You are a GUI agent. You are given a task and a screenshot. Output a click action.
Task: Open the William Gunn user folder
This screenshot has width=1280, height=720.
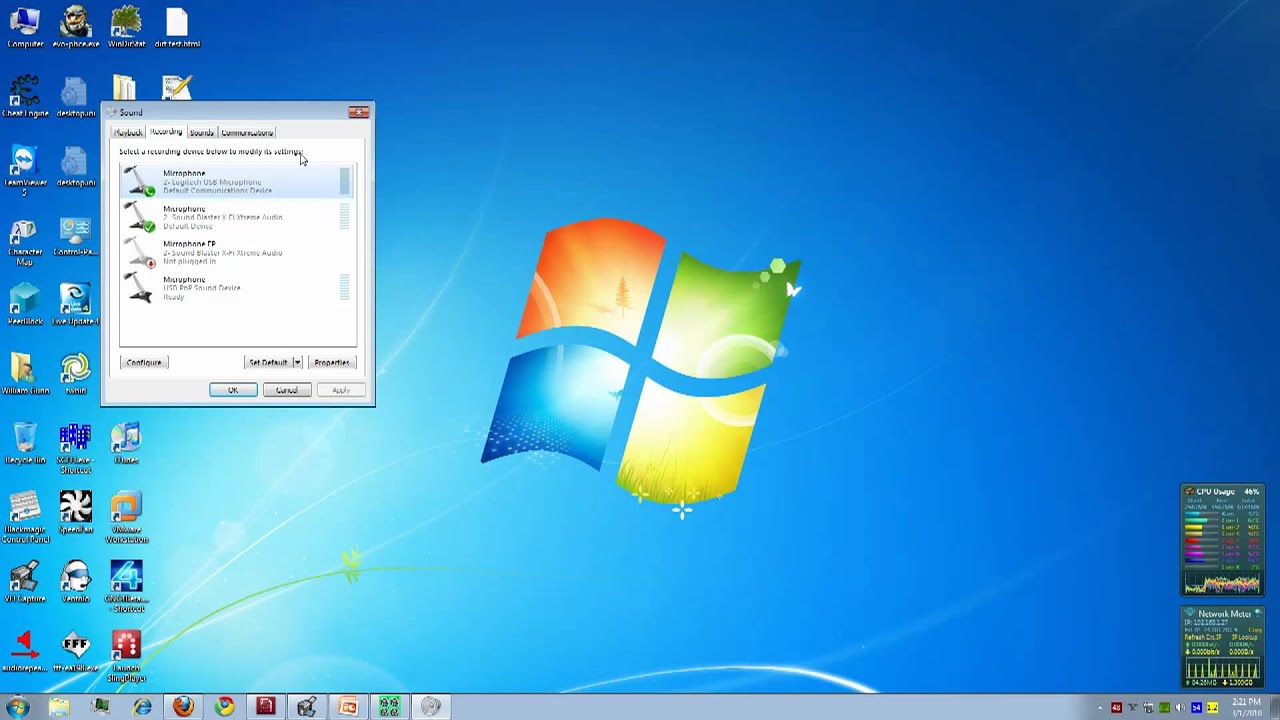pyautogui.click(x=25, y=374)
